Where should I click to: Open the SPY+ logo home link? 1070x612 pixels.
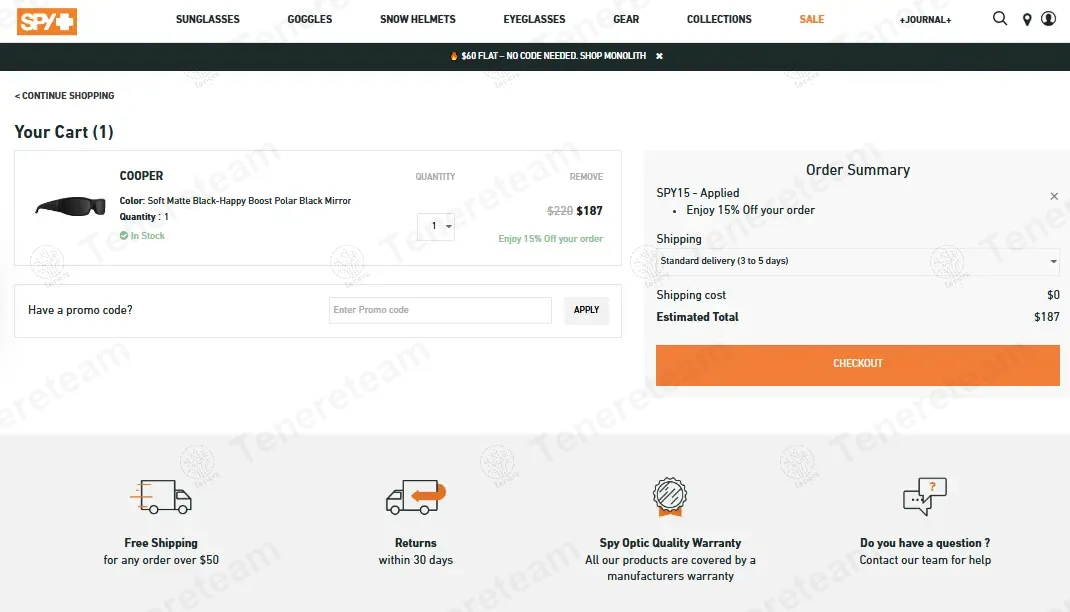point(46,21)
